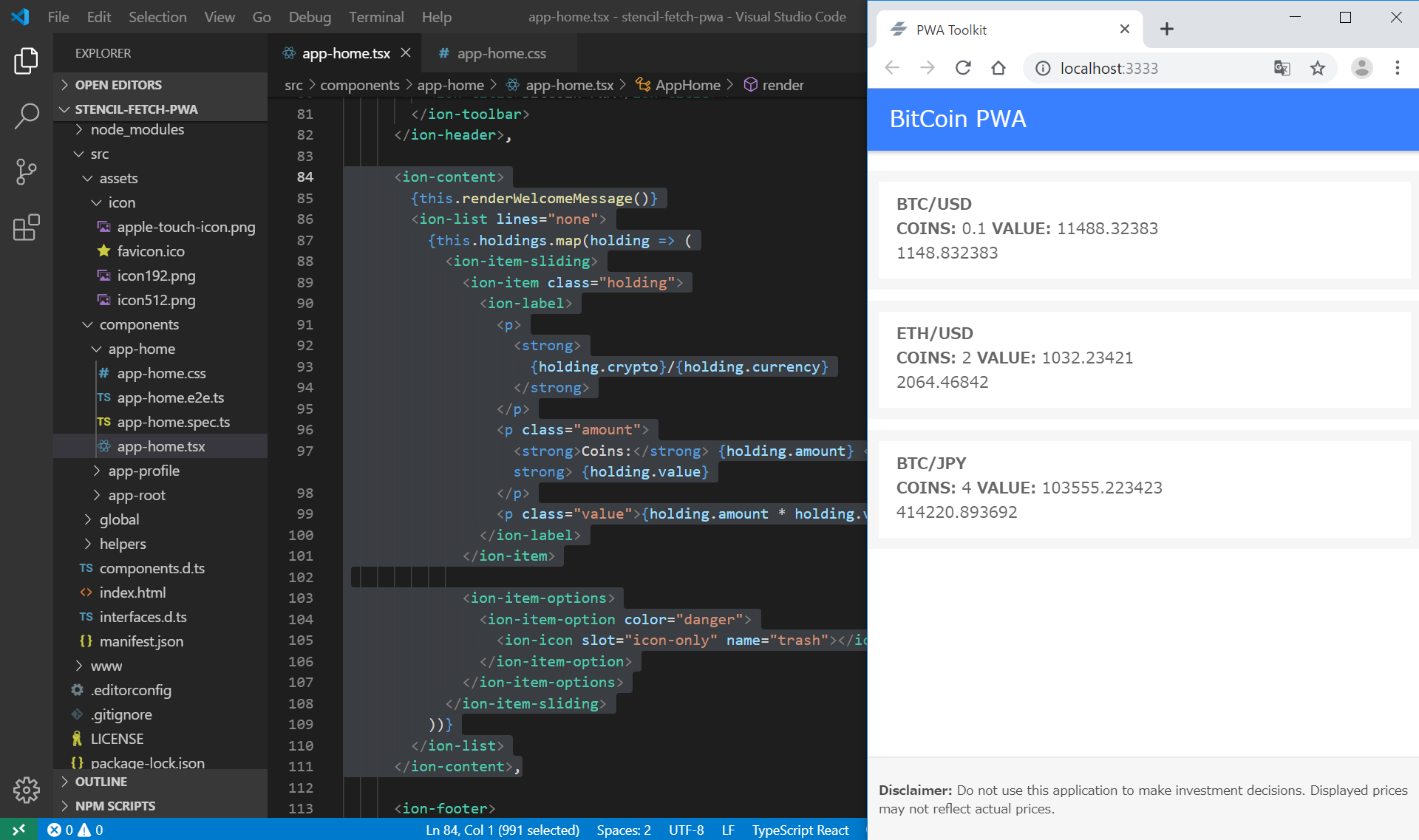The image size is (1419, 840).
Task: Select the BTC/USD holding card
Action: (1144, 229)
